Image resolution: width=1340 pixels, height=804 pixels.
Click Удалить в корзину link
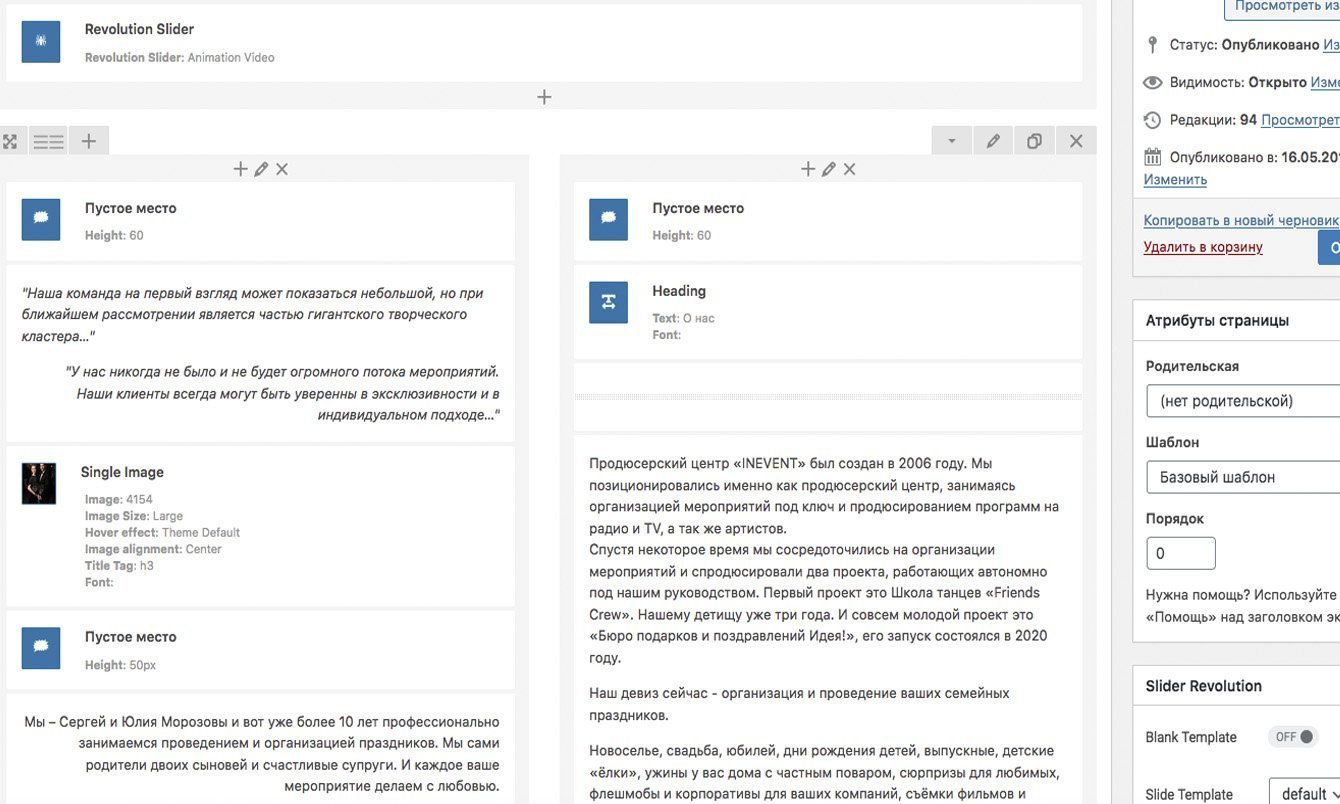tap(1203, 247)
